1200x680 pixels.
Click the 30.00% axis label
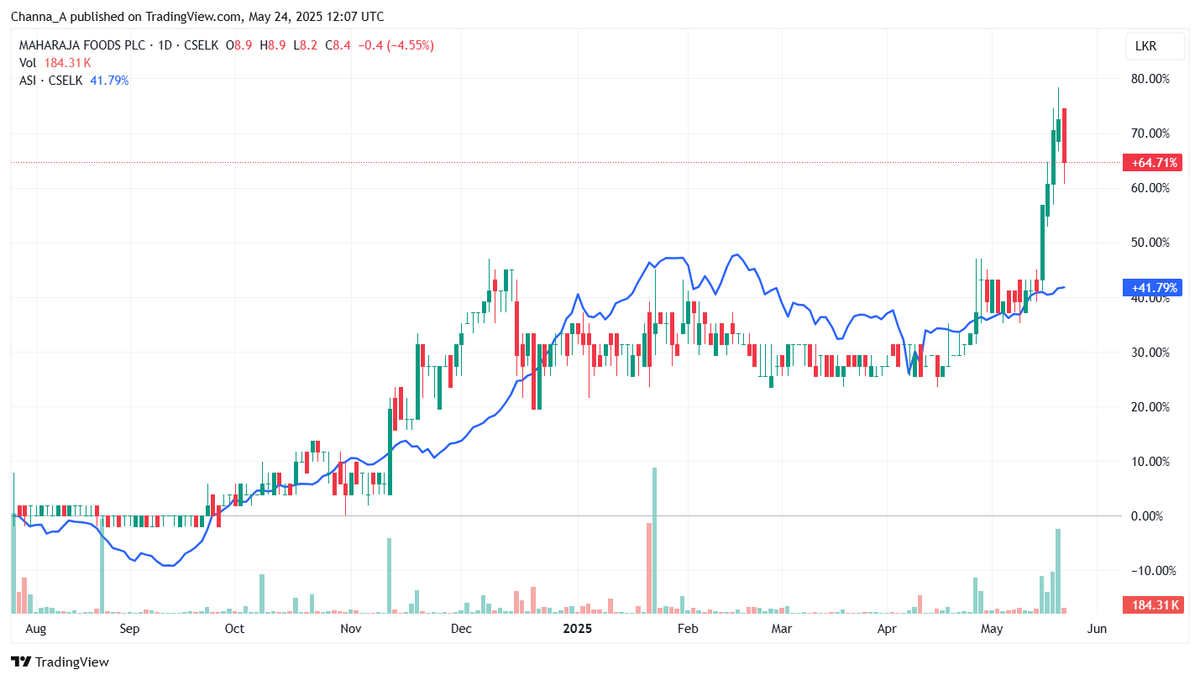(1151, 352)
